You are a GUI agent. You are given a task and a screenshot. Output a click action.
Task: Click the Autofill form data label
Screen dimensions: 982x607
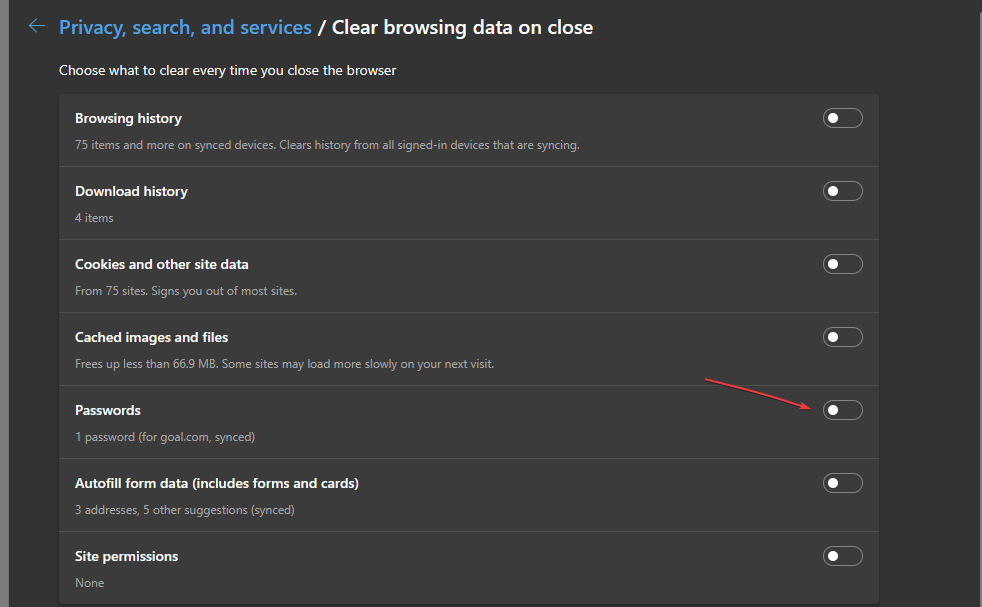point(217,483)
